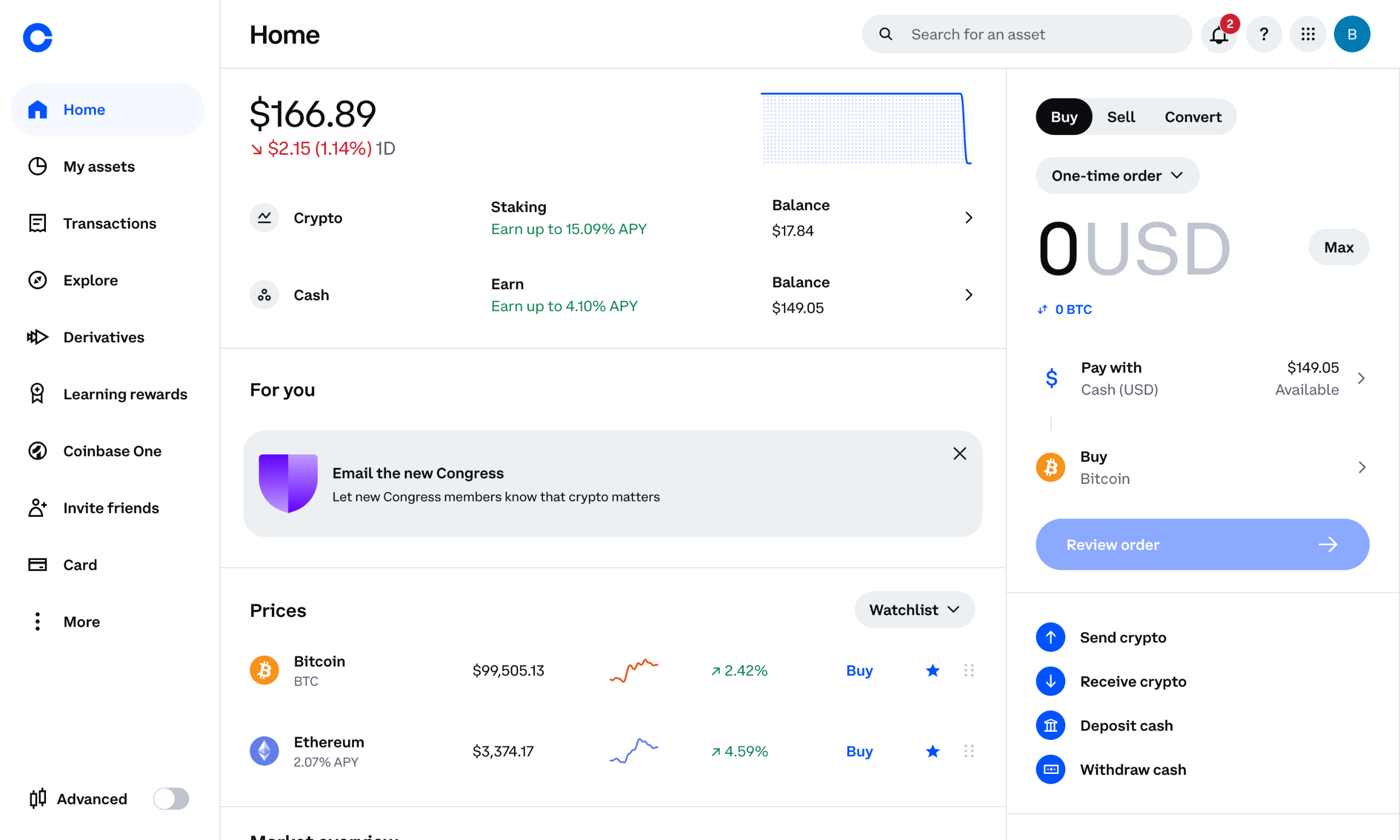This screenshot has height=840, width=1400.
Task: Click the Deposit cash bank icon
Action: 1051,726
